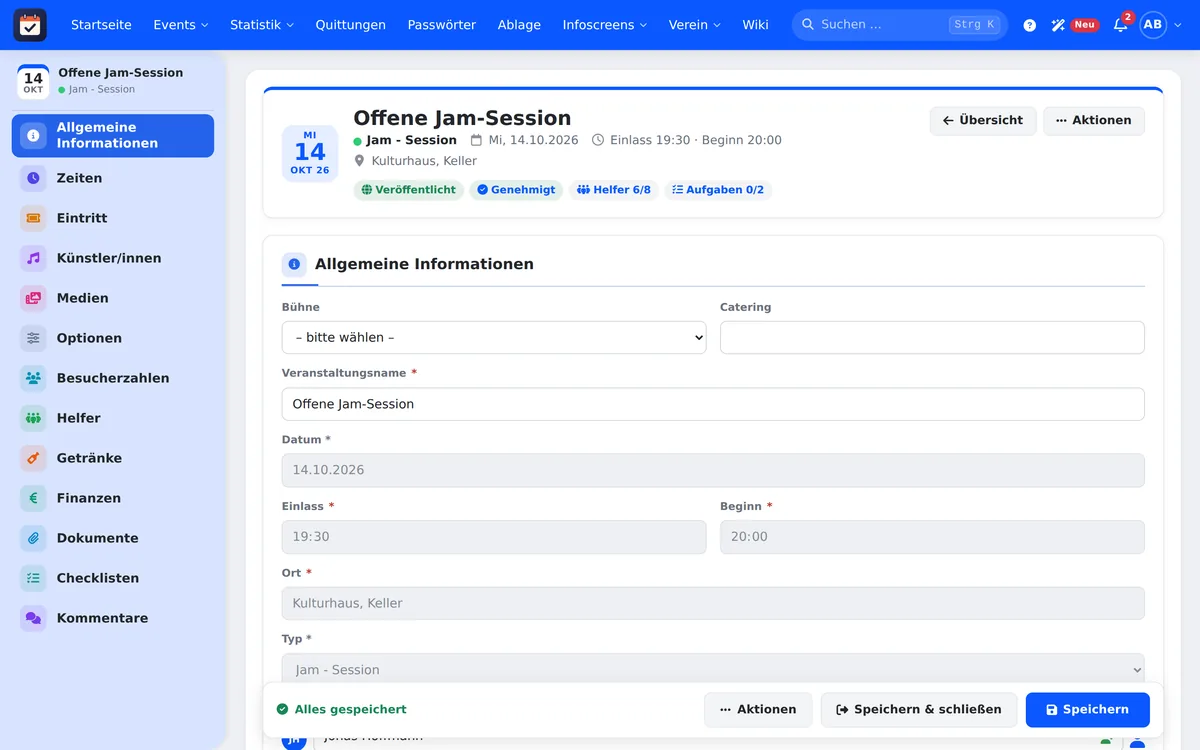Open Aktionen menu in event header
The height and width of the screenshot is (750, 1200).
pyautogui.click(x=1094, y=121)
